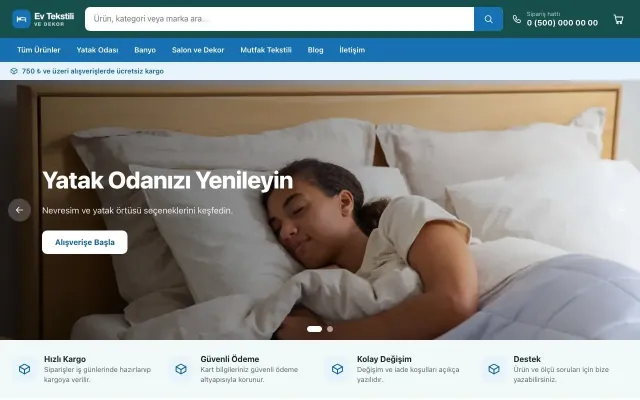Click the Alışverişe Başla button
640x400 pixels.
tap(85, 242)
